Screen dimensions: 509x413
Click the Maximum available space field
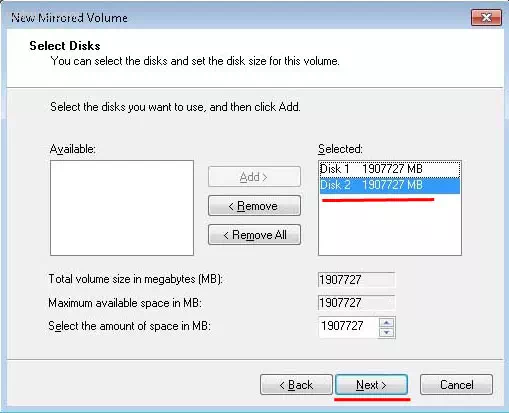356,303
